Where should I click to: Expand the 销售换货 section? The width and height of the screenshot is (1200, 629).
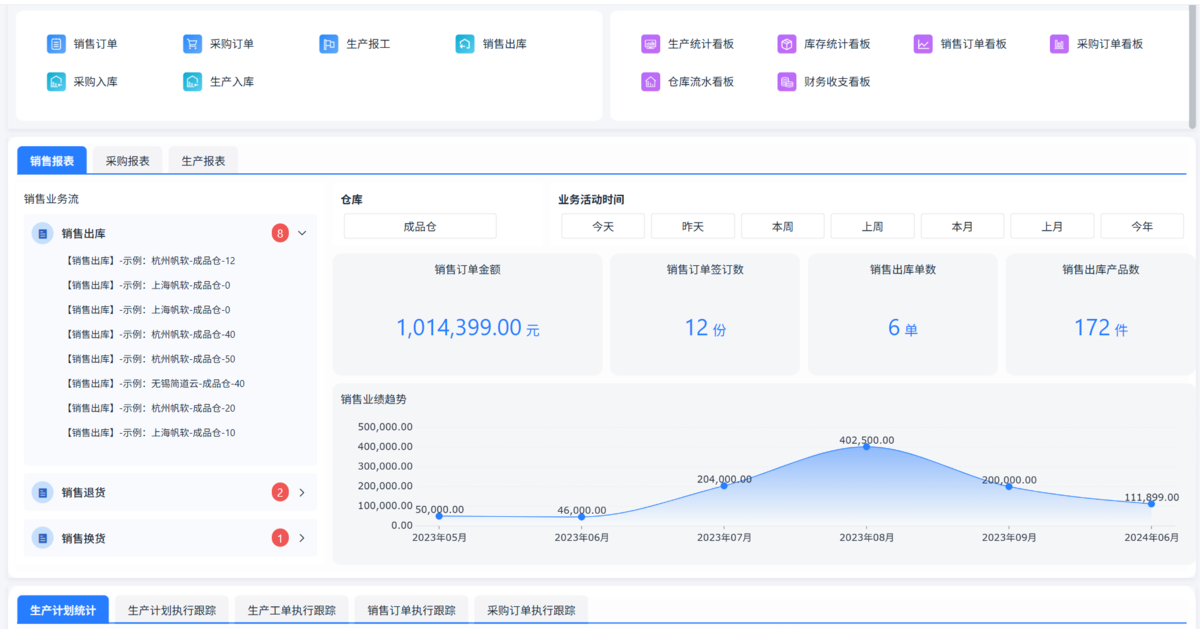click(x=302, y=538)
